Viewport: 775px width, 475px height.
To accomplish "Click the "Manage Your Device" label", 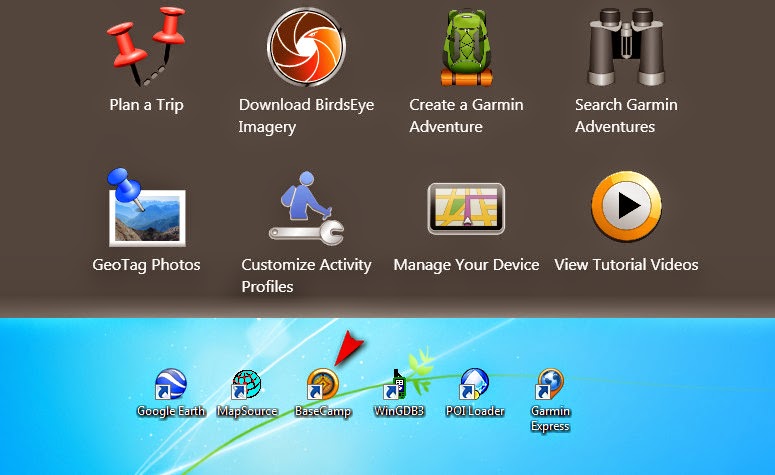I will coord(466,265).
